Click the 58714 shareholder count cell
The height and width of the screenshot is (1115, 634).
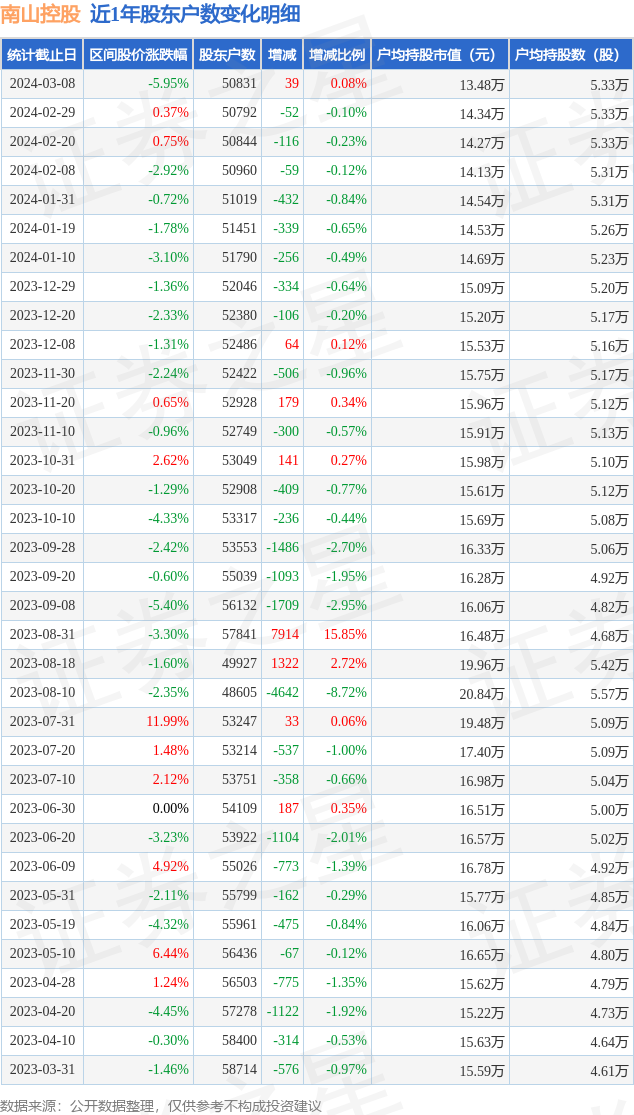(239, 1070)
